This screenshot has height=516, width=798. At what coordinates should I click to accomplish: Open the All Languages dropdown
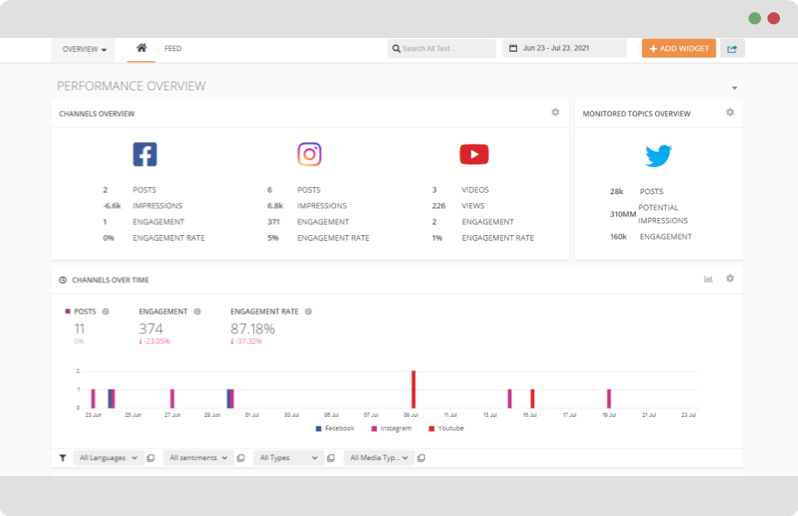(108, 458)
